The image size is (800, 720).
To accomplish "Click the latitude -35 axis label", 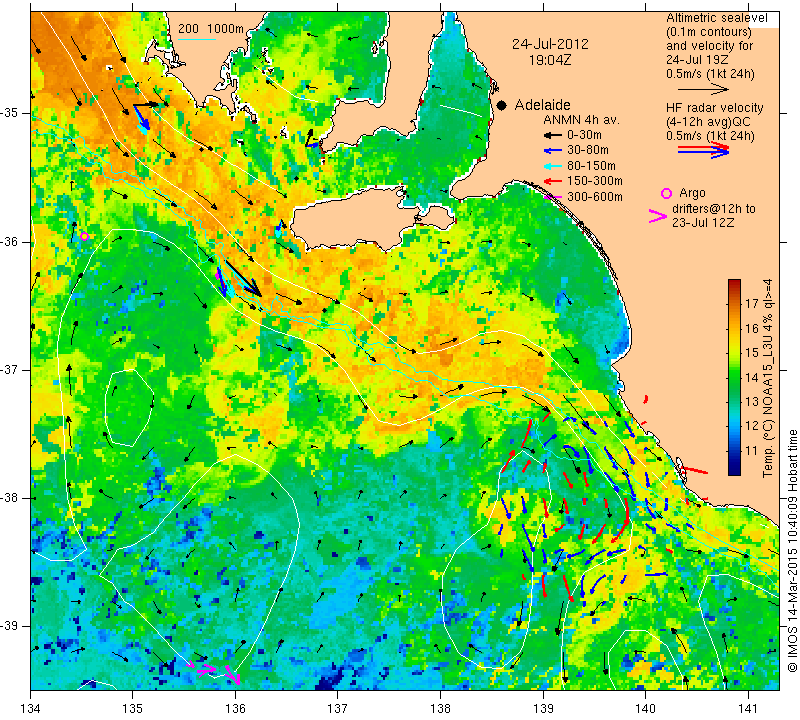I will (10, 113).
